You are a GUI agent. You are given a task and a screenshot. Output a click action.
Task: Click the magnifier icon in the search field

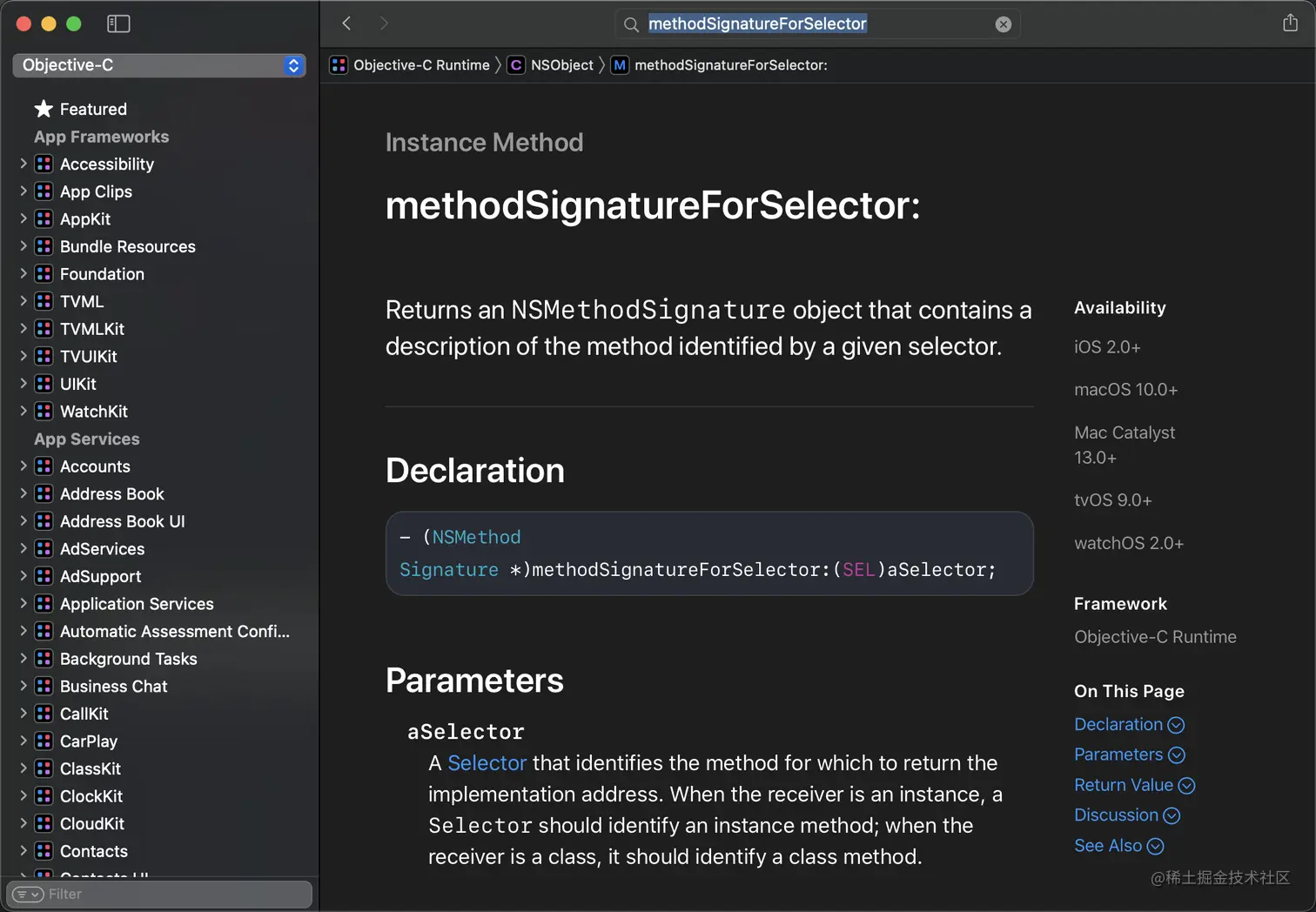click(x=632, y=24)
